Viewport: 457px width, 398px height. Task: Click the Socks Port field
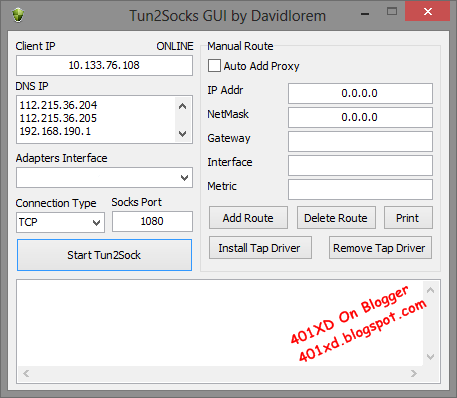[x=152, y=221]
